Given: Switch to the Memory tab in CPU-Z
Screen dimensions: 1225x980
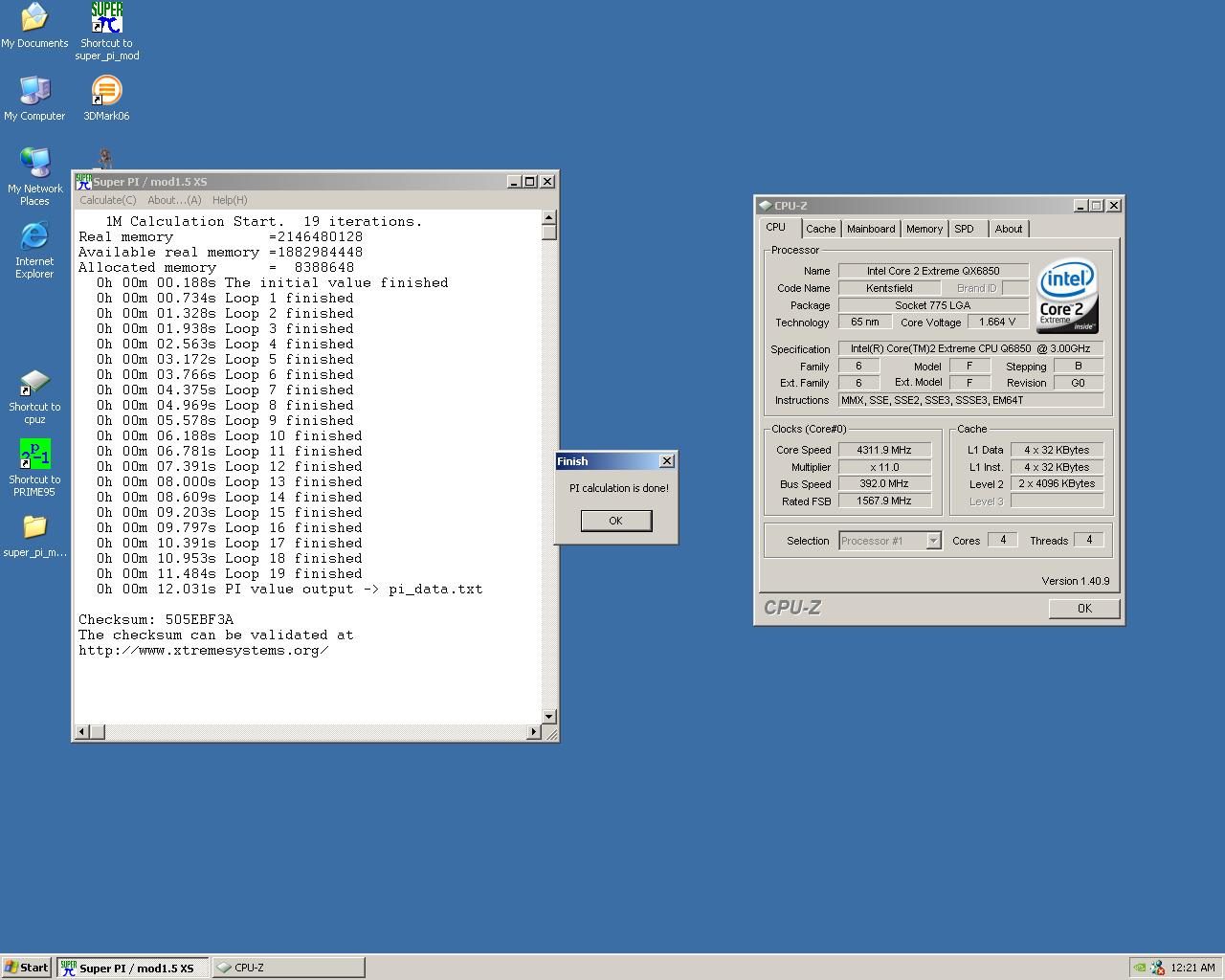Looking at the screenshot, I should 924,229.
